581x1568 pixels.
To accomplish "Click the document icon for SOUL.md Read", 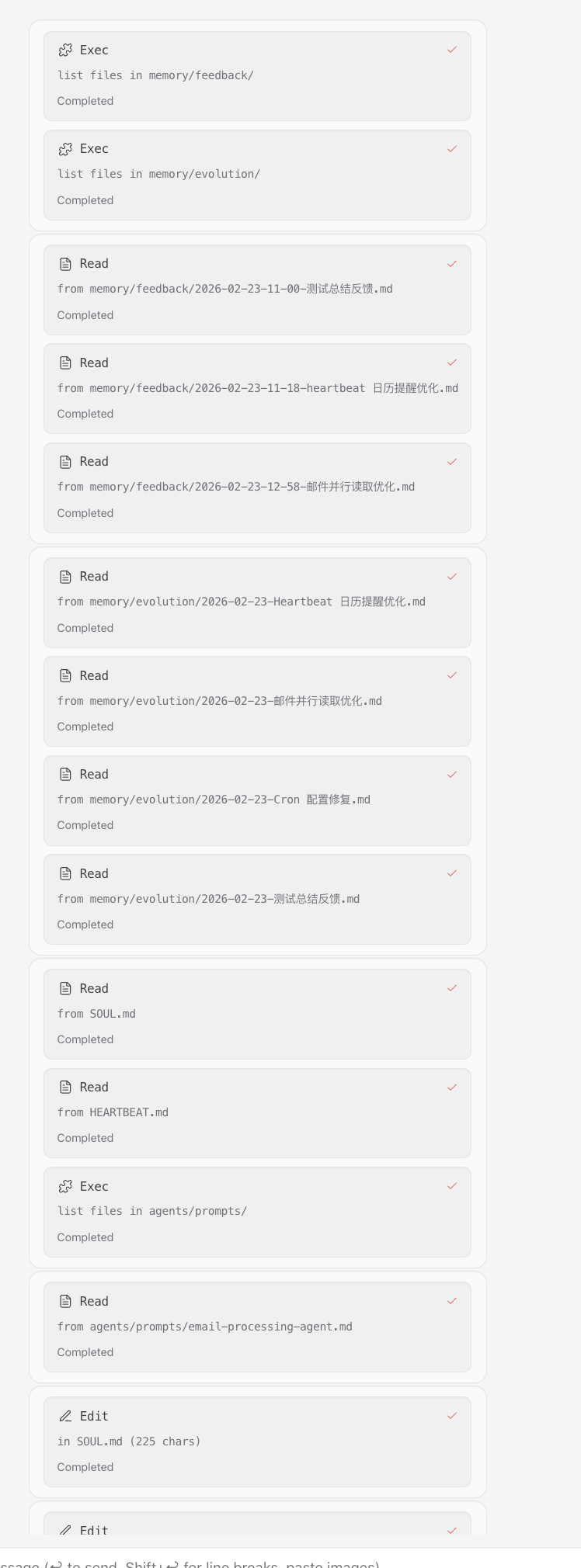I will tap(66, 989).
